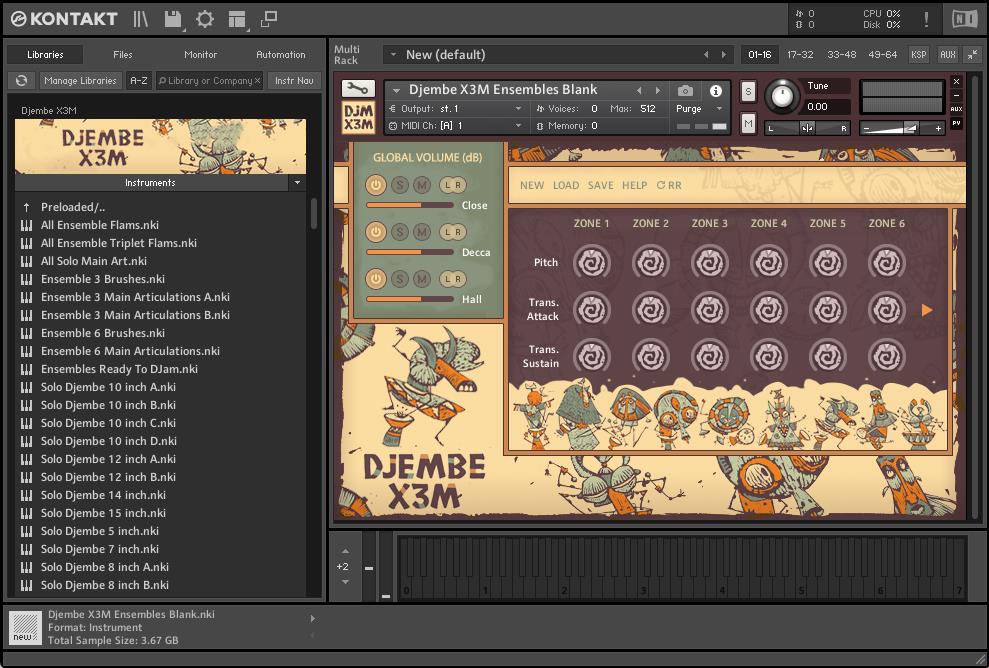The image size is (989, 668).
Task: Click the Close mic volume slider
Action: coord(410,205)
